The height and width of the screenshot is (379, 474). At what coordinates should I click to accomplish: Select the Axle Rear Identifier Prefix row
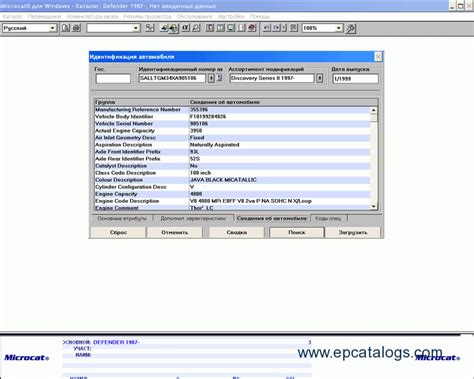pyautogui.click(x=232, y=159)
